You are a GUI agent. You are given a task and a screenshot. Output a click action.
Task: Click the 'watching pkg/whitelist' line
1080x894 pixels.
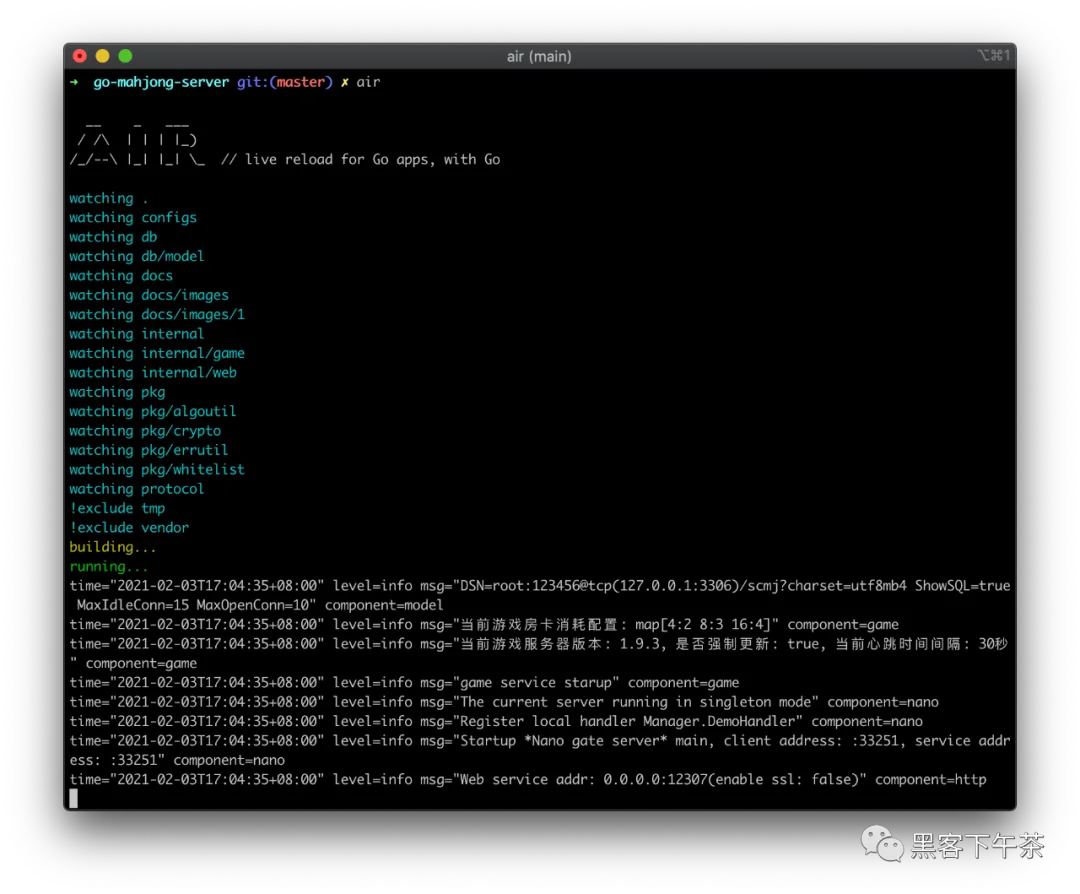tap(157, 470)
